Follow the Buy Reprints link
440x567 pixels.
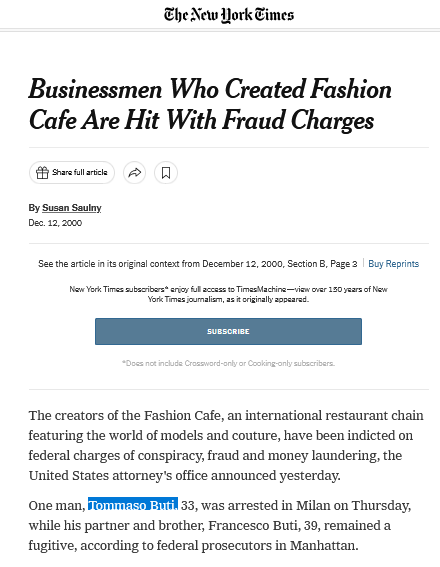(x=393, y=264)
